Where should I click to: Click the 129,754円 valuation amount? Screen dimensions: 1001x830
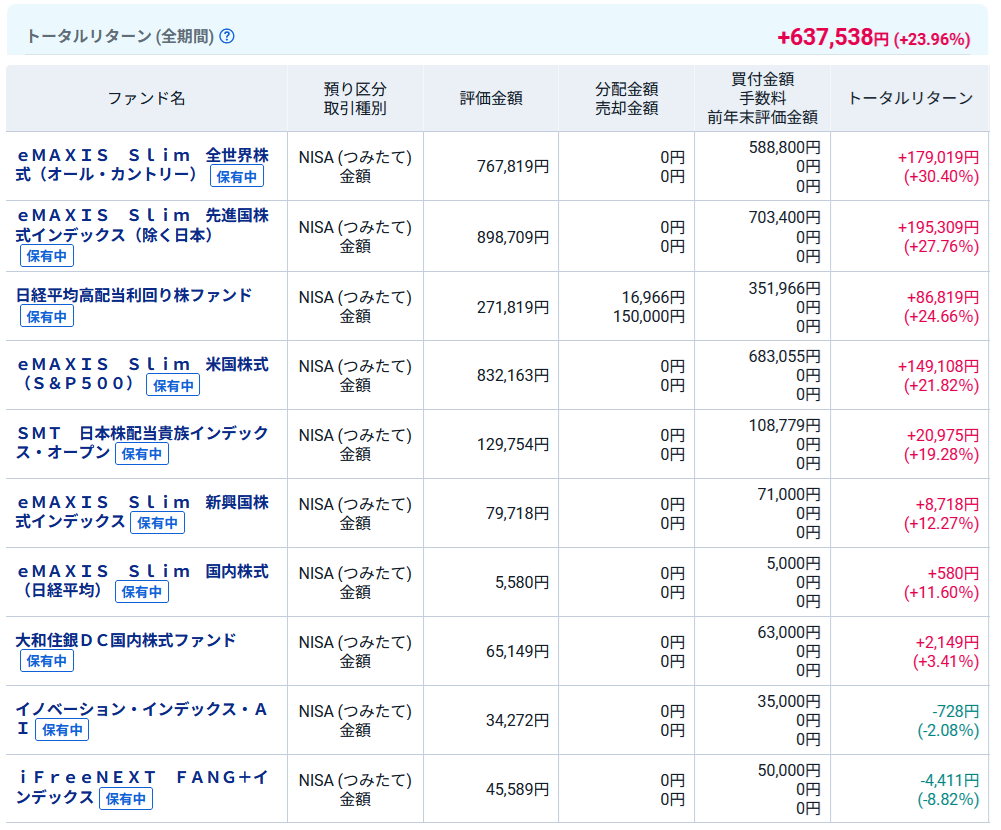point(513,444)
